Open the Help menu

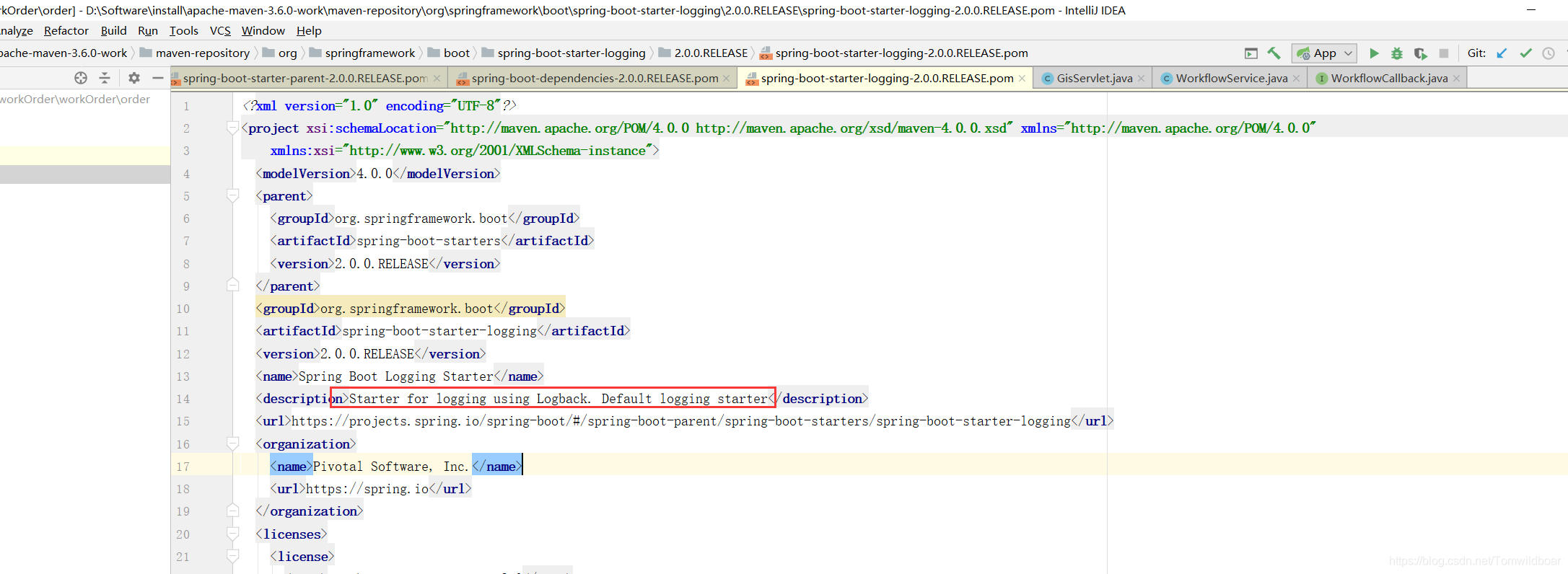coord(309,31)
